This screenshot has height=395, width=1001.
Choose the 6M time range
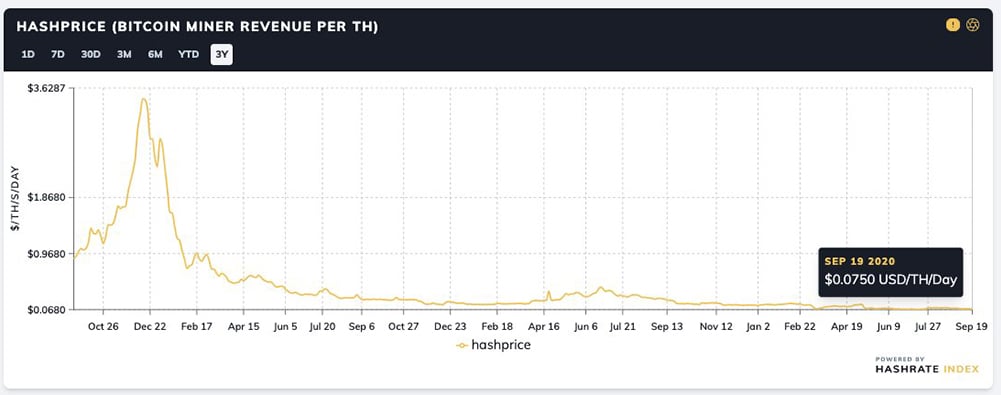(155, 54)
